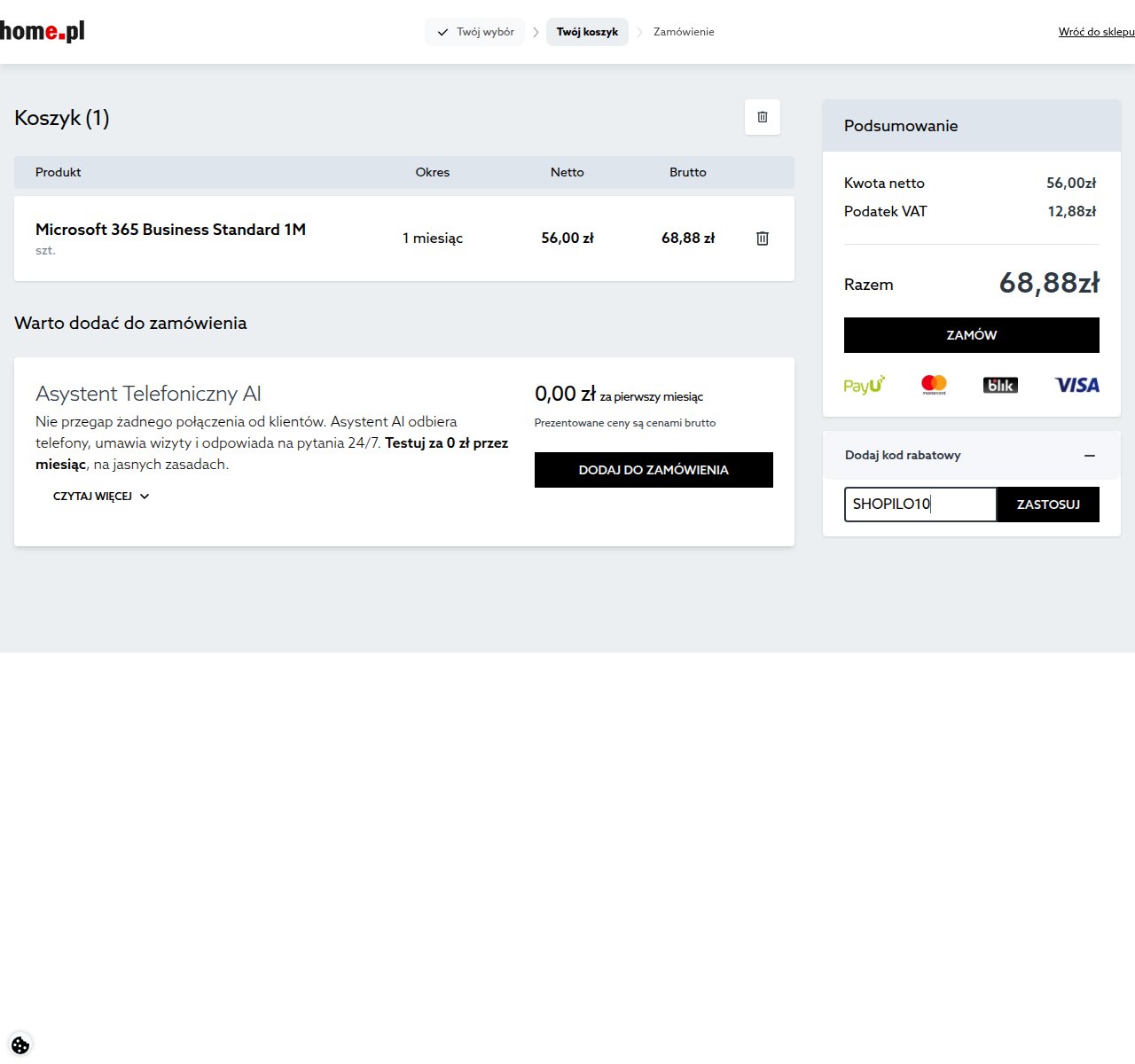
Task: Click the Koszyk (1) heading
Action: click(62, 118)
